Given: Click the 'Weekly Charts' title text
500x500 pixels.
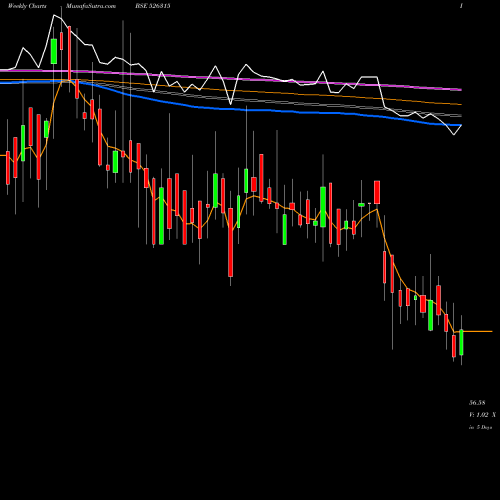Looking at the screenshot, I should (x=27, y=6).
